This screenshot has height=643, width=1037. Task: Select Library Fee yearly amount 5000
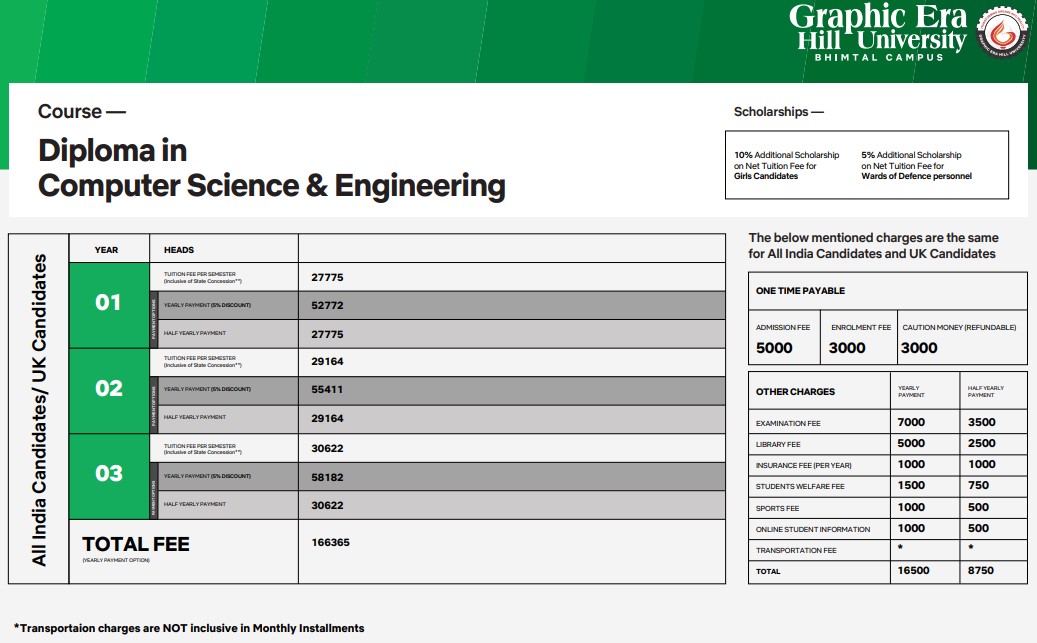(x=911, y=443)
